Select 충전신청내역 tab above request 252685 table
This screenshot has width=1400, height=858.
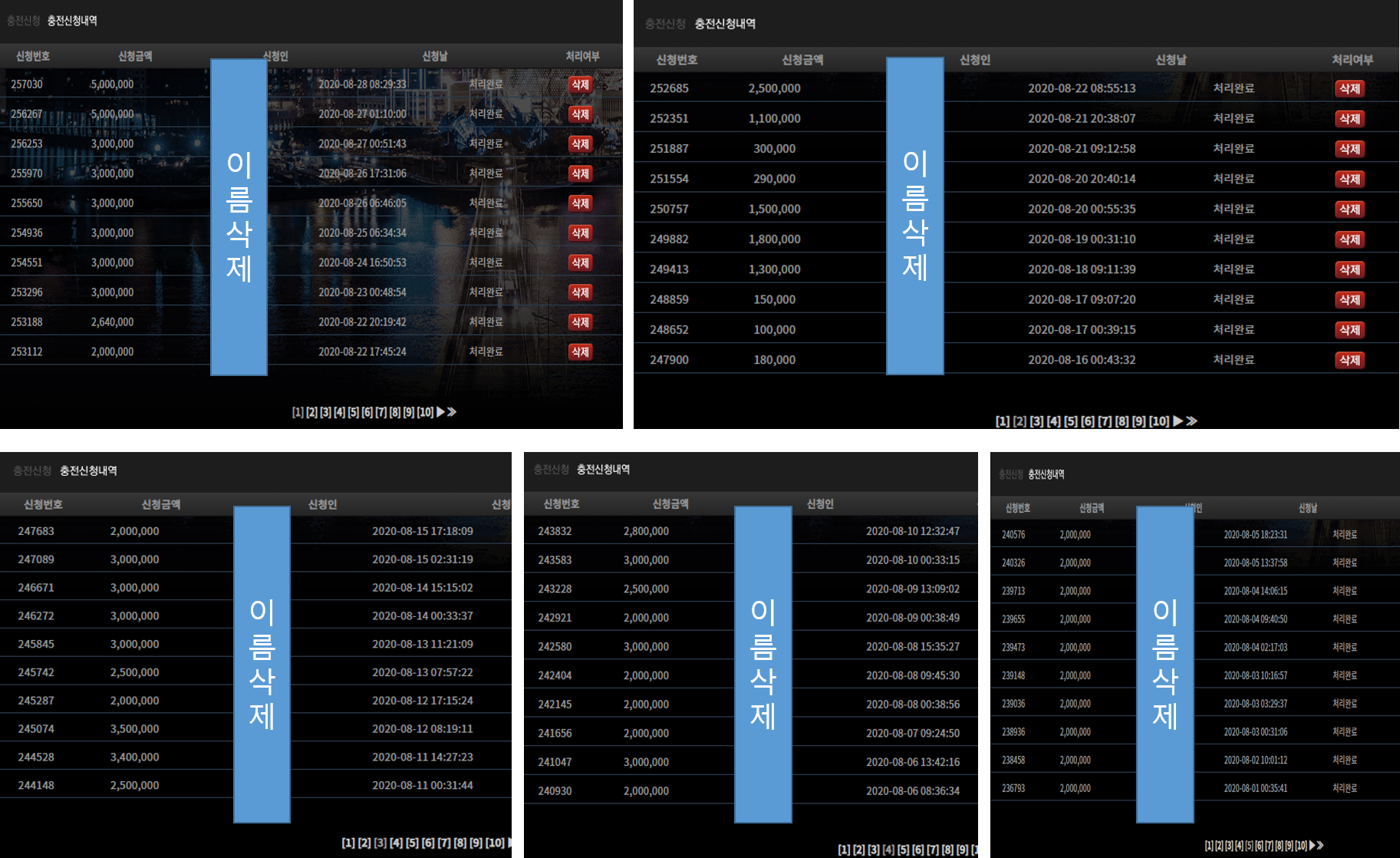tap(725, 24)
